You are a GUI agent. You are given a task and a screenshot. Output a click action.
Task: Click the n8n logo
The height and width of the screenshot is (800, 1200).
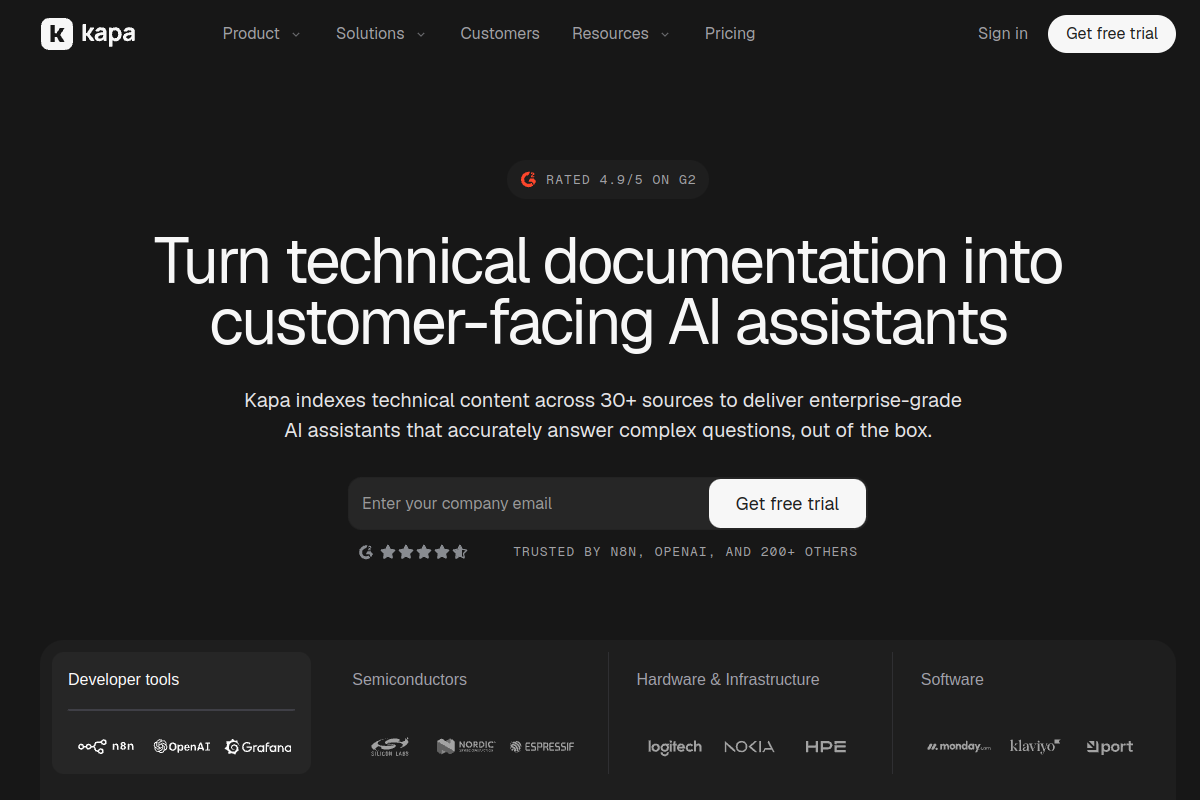(x=106, y=747)
